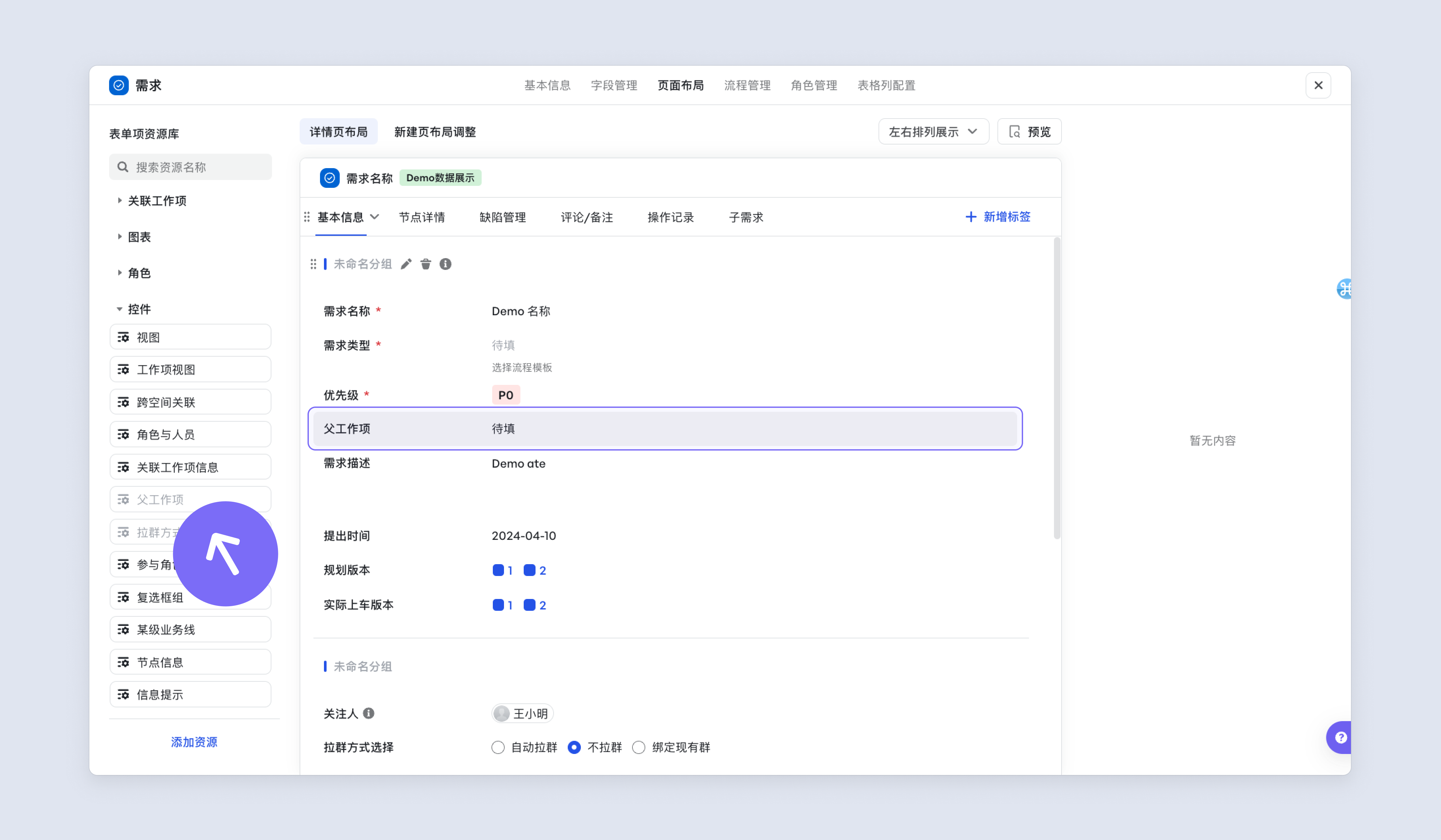Screen dimensions: 1441x840
Task: Click the info icon next to first 未命名分组
Action: point(446,264)
